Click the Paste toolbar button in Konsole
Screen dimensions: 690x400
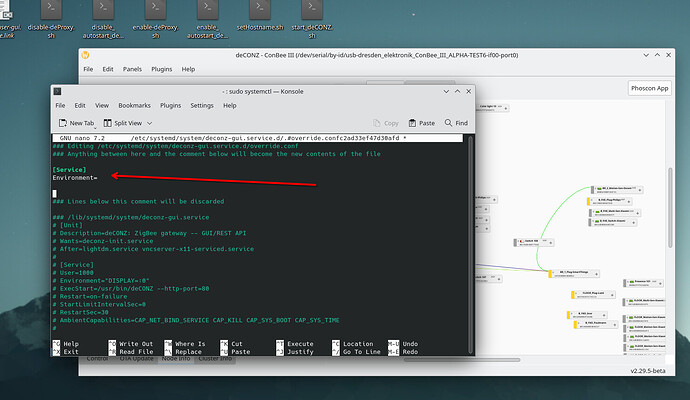pyautogui.click(x=422, y=123)
